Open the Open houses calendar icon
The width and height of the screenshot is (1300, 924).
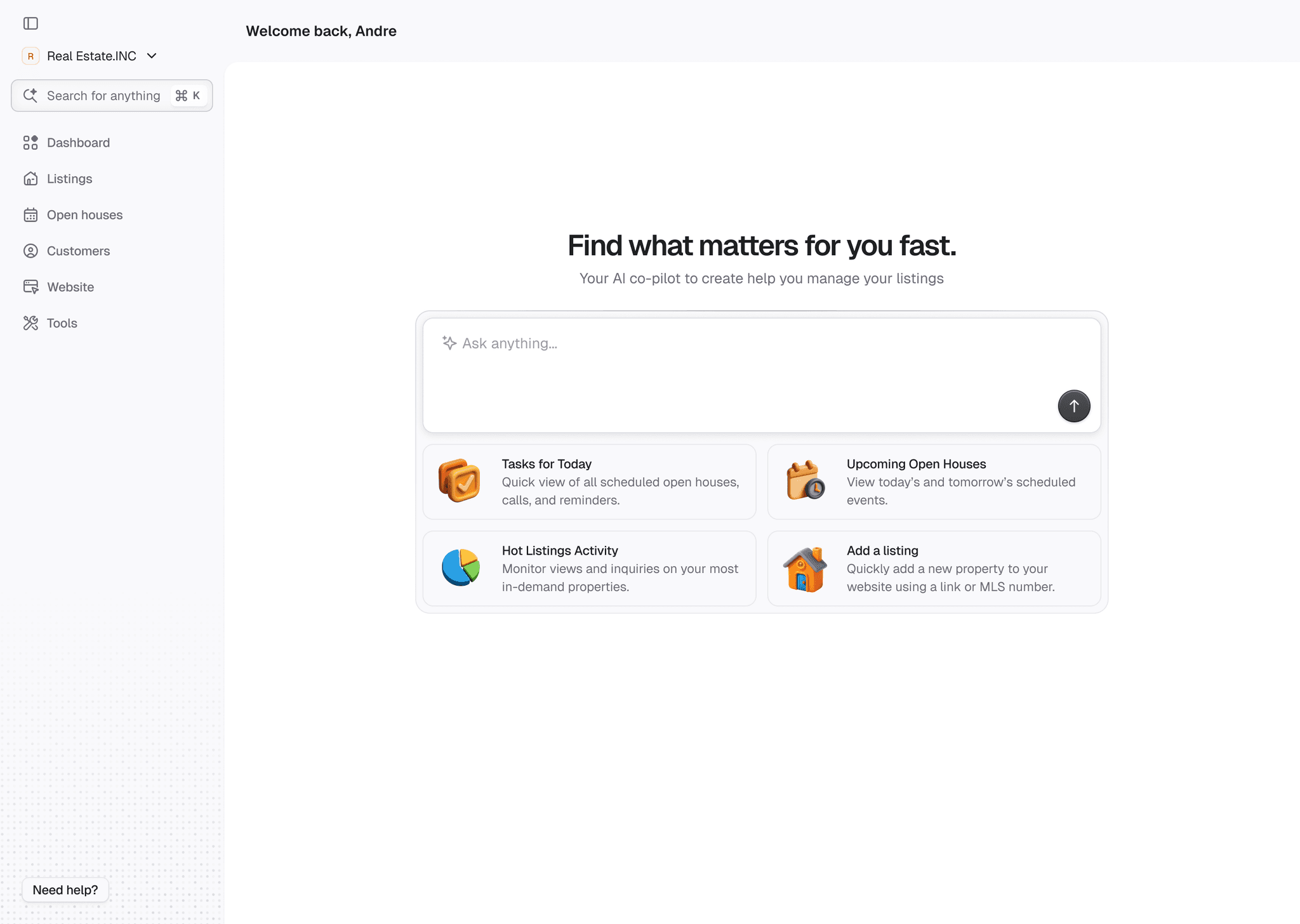(x=30, y=214)
